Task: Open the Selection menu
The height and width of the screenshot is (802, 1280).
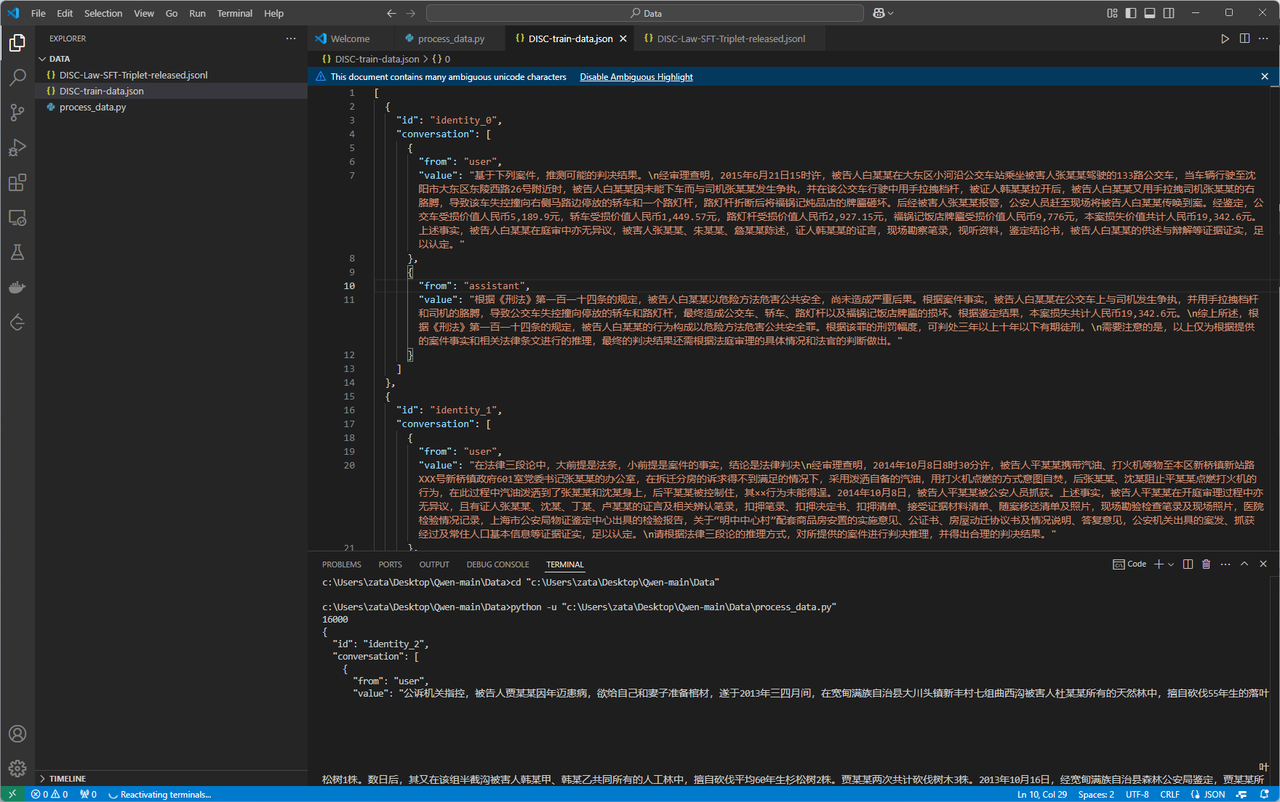Action: pos(103,13)
